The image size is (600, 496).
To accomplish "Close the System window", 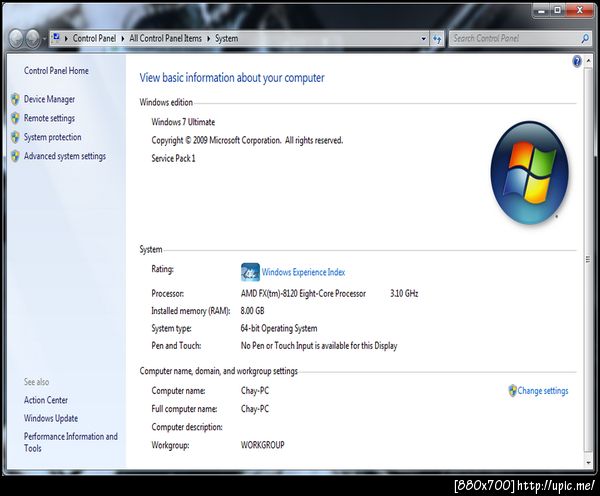I will pyautogui.click(x=580, y=11).
